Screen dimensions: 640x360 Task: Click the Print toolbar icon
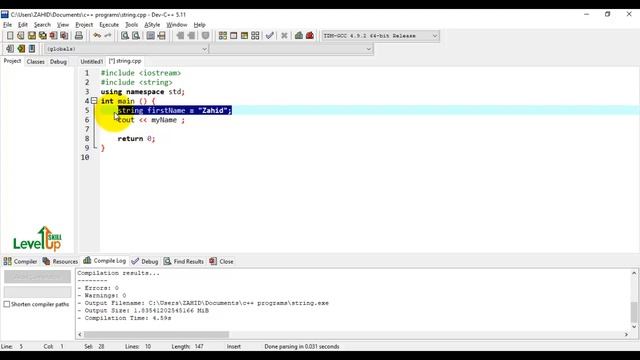tap(79, 36)
